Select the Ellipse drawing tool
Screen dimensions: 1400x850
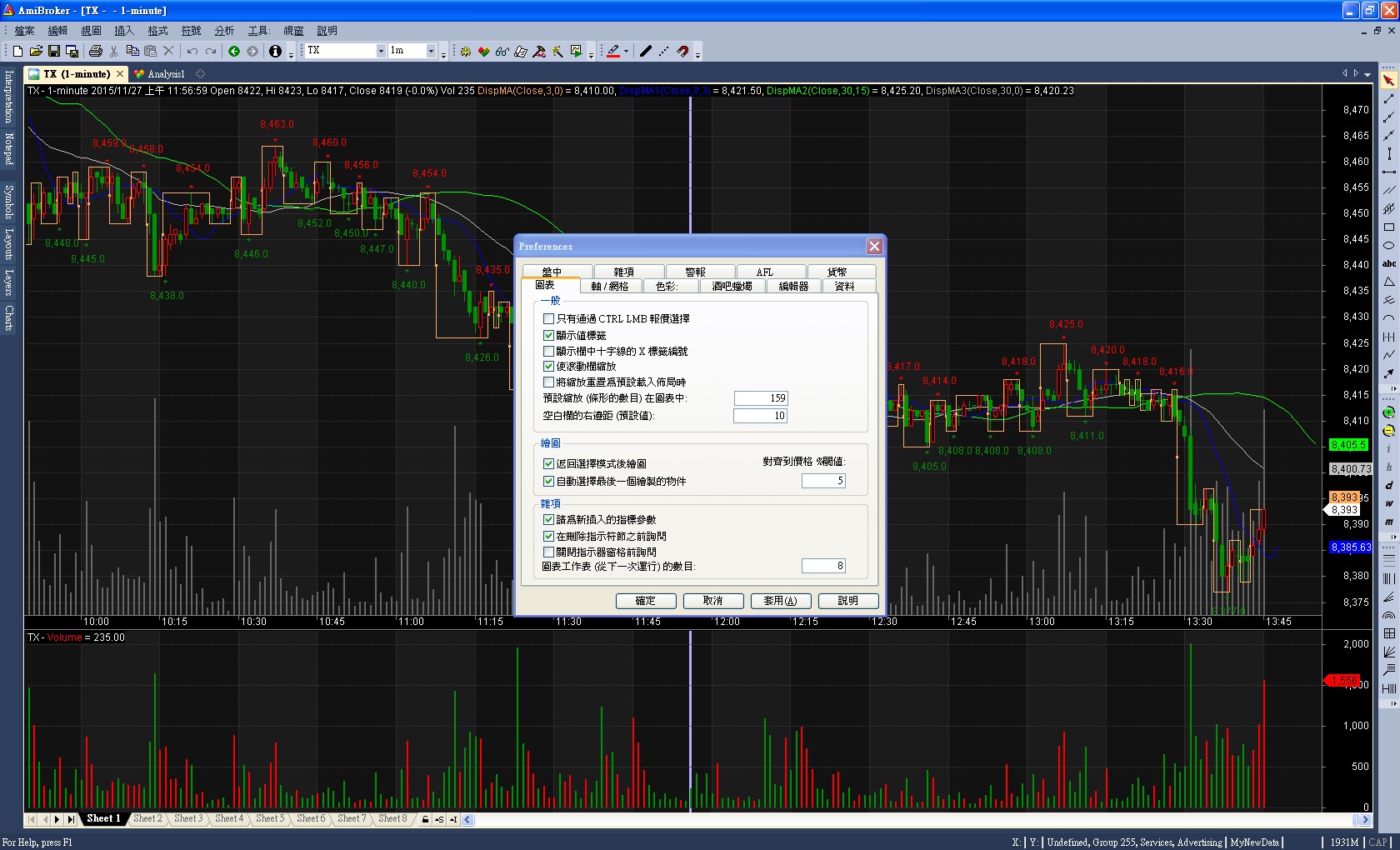click(1389, 246)
